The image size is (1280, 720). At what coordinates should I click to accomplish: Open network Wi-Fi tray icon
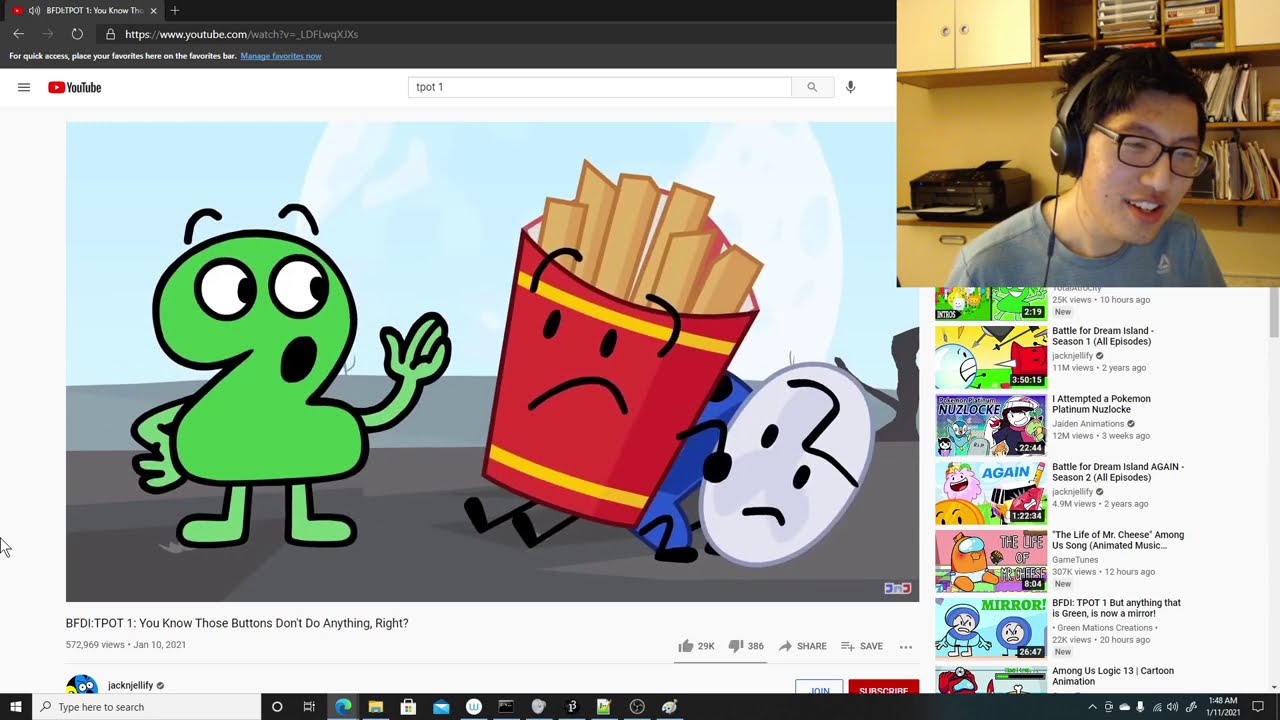click(x=1157, y=707)
